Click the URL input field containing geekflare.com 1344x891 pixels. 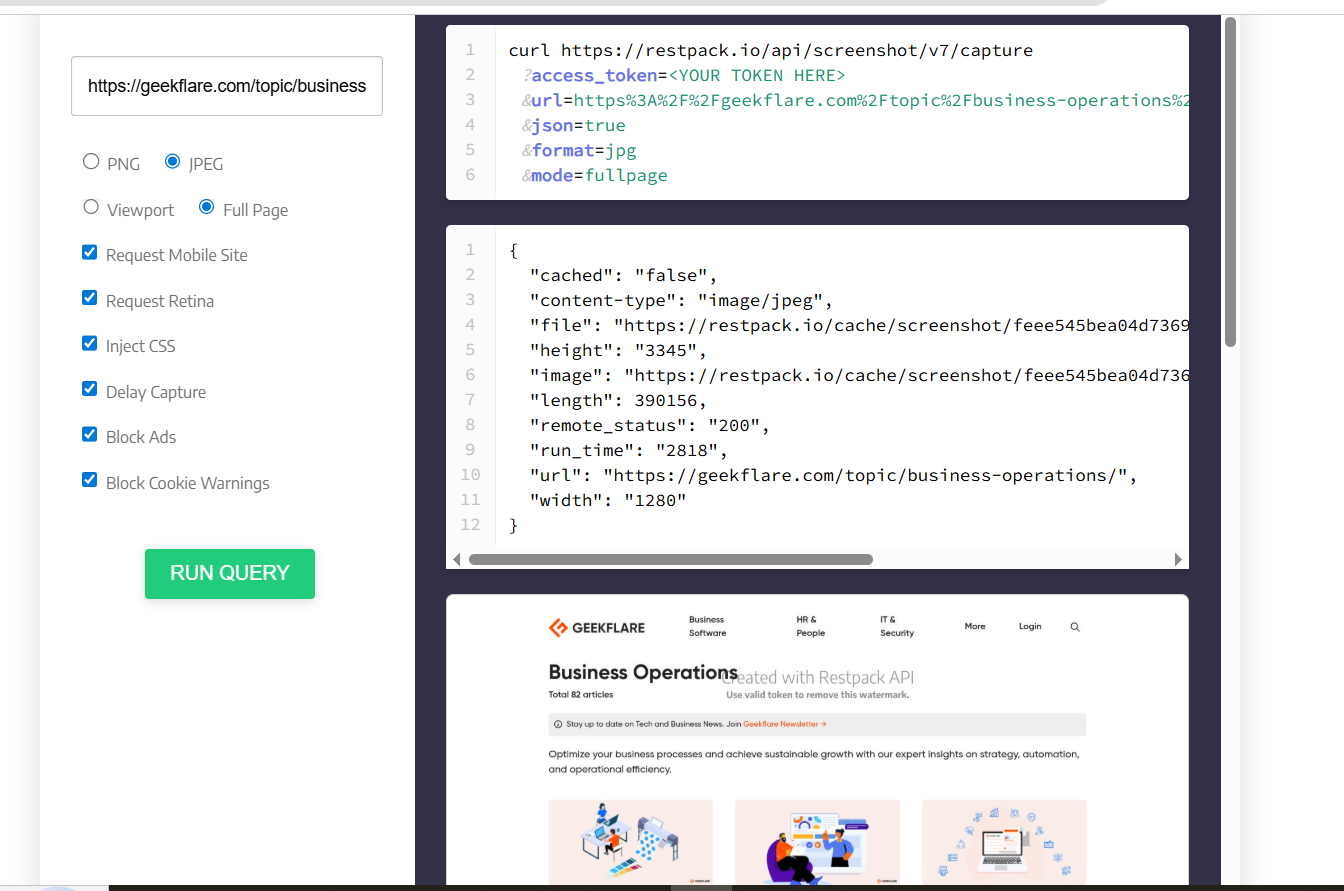pos(227,86)
